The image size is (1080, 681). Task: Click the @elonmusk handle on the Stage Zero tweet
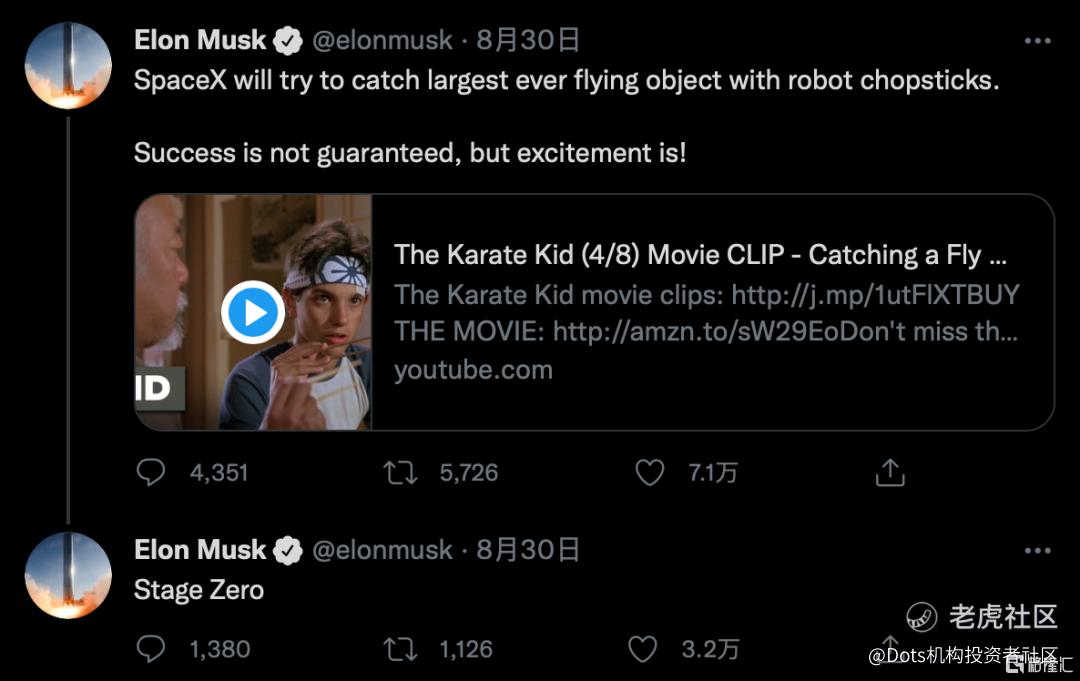(383, 550)
